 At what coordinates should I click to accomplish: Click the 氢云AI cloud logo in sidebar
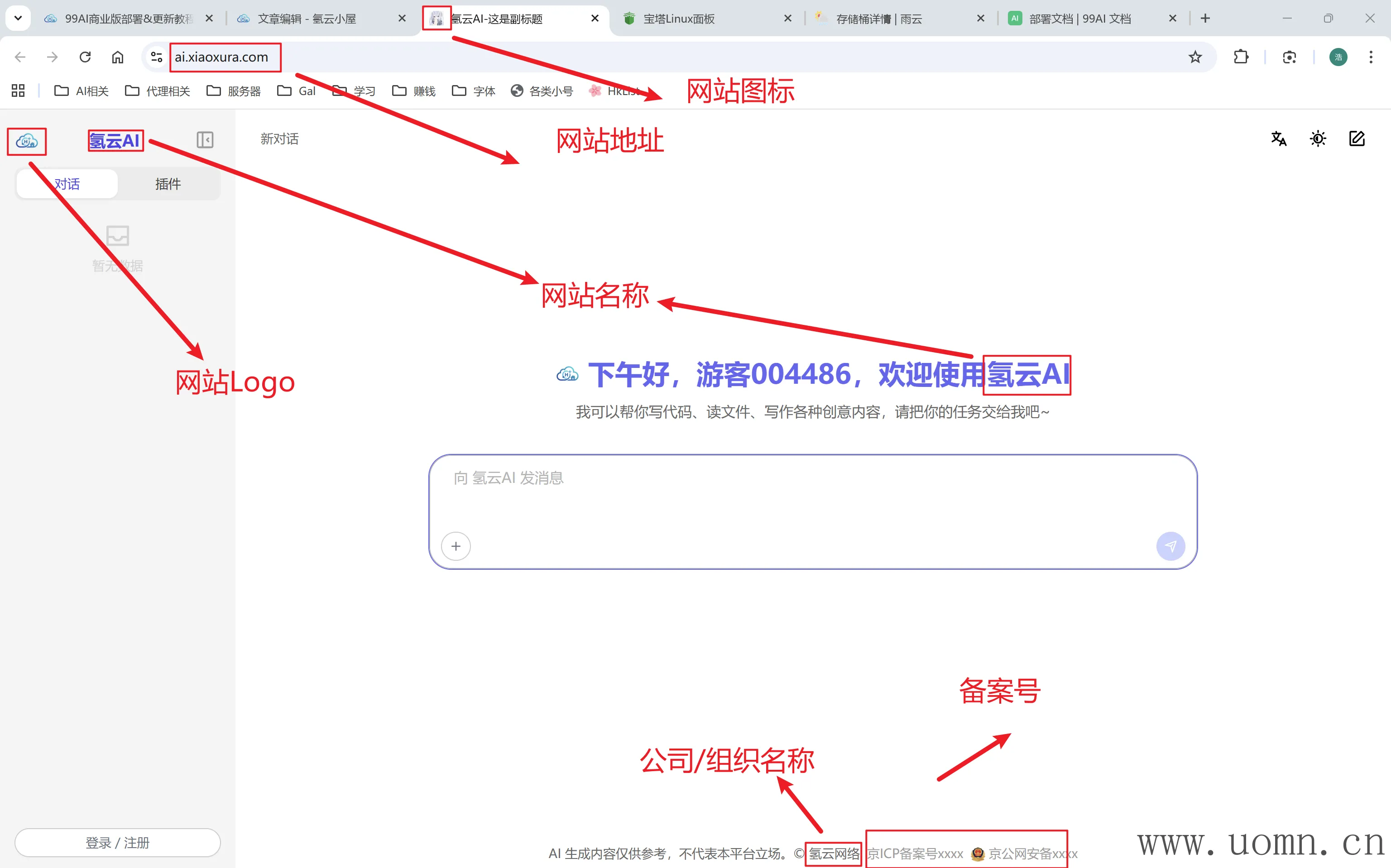coord(26,141)
